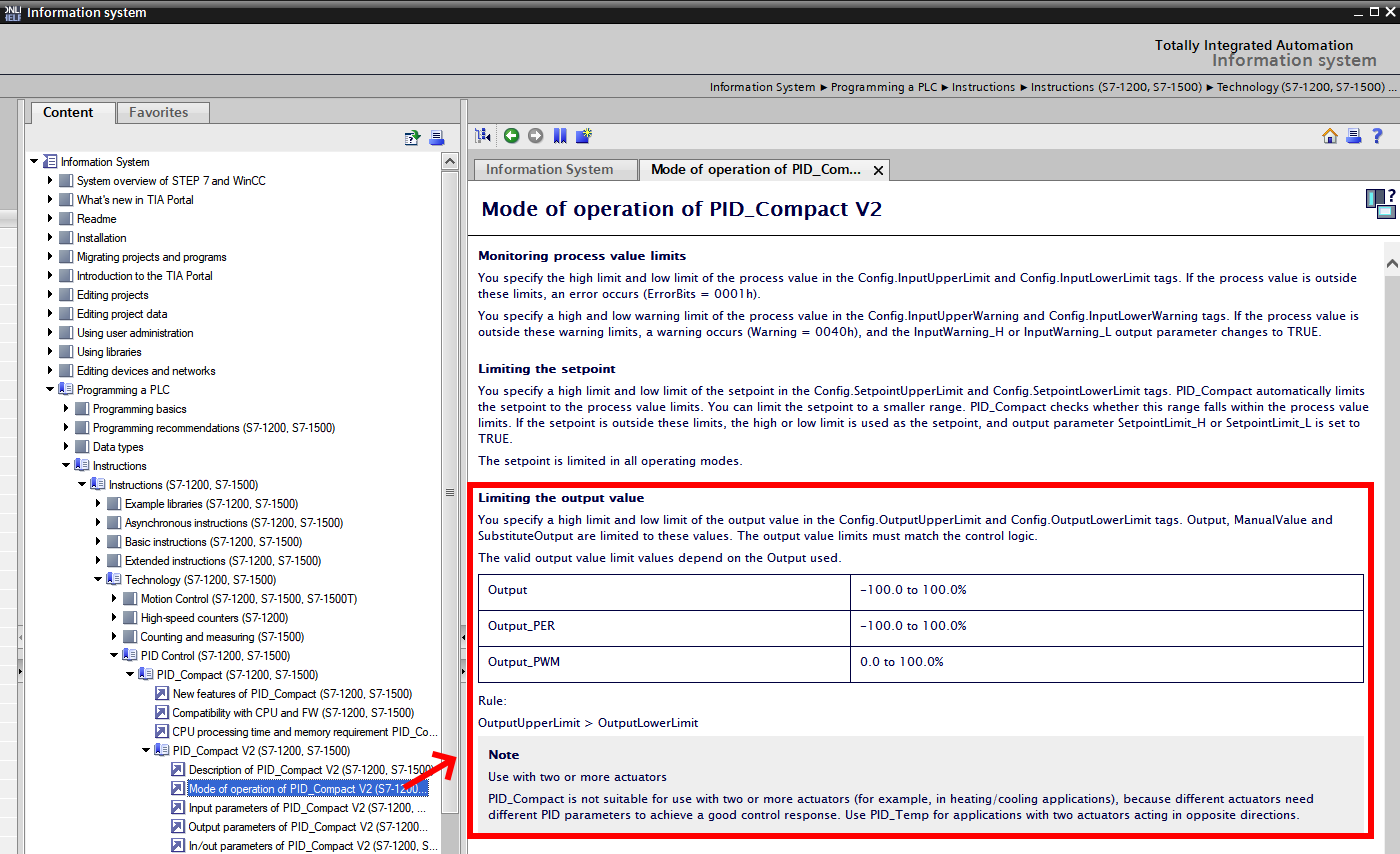The height and width of the screenshot is (854, 1400).
Task: Click the add-to-favorites icon with yellow star
Action: (x=585, y=136)
